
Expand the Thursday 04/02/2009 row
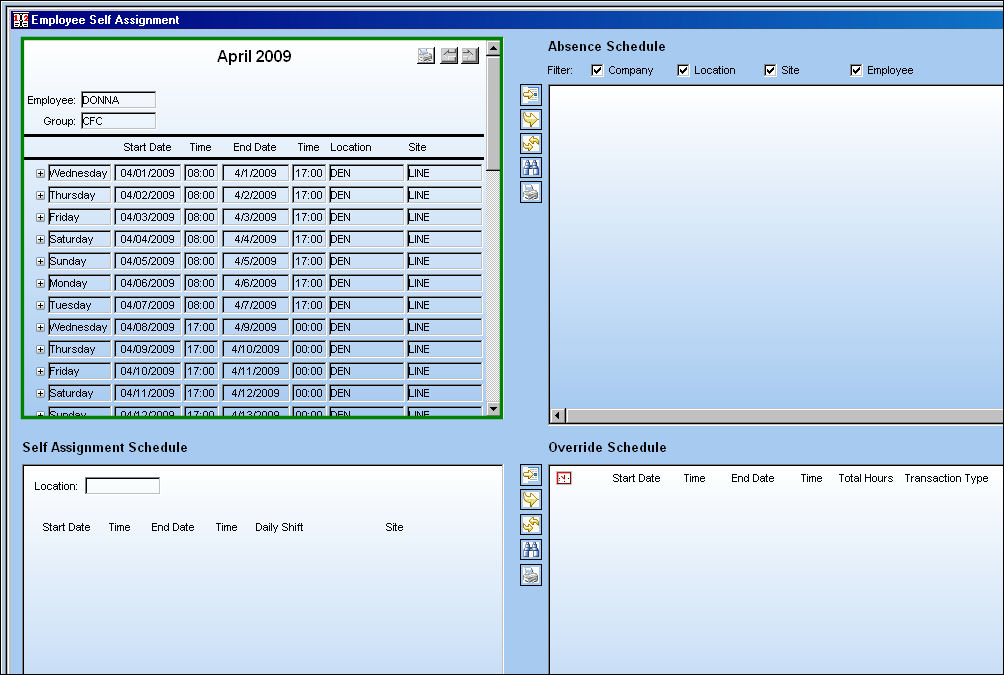[x=40, y=195]
